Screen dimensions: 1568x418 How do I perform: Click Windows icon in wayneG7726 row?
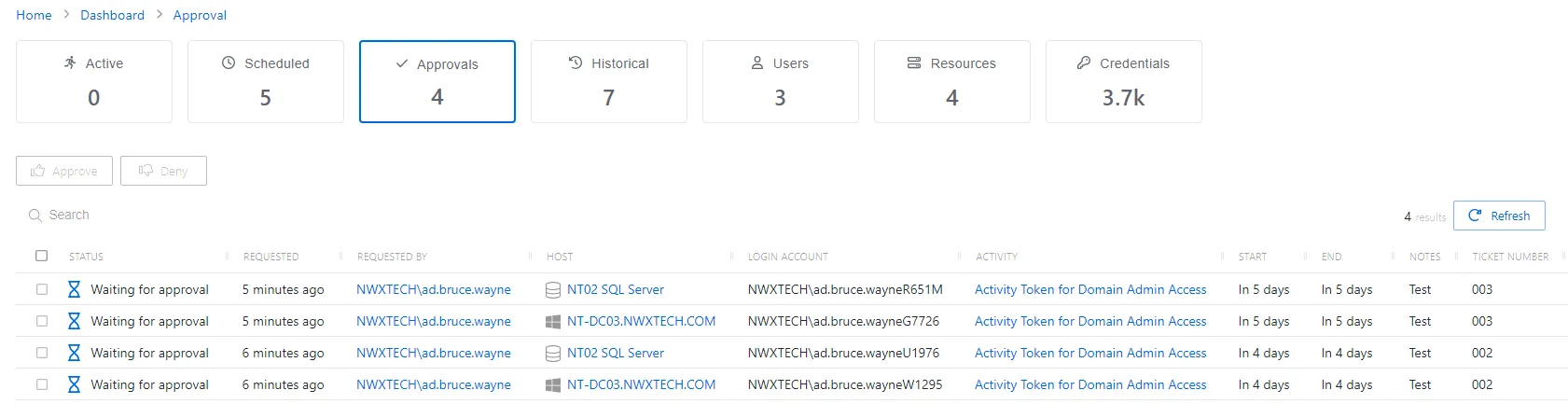tap(553, 322)
